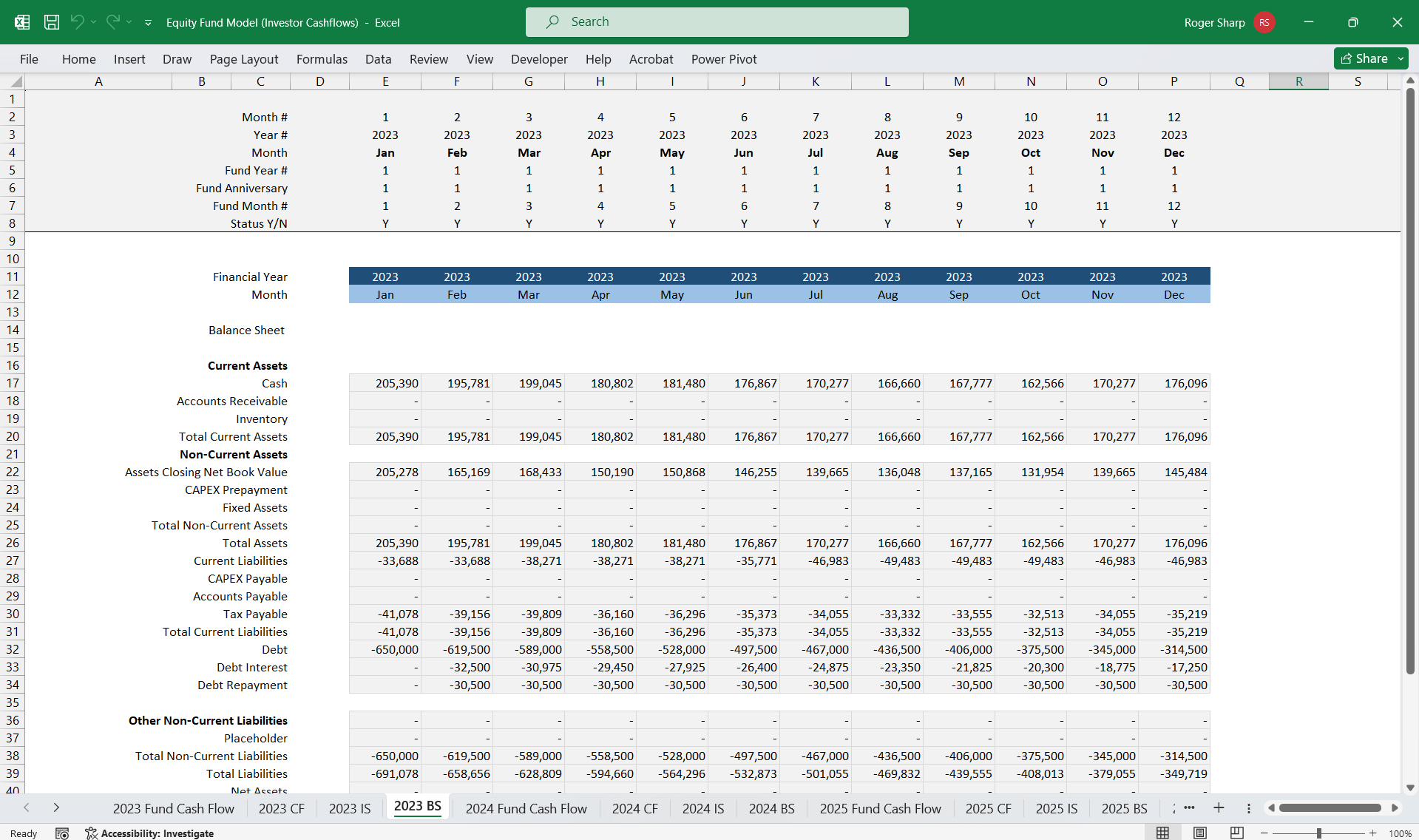This screenshot has width=1419, height=840.
Task: Add a new sheet with plus icon
Action: click(x=1219, y=807)
